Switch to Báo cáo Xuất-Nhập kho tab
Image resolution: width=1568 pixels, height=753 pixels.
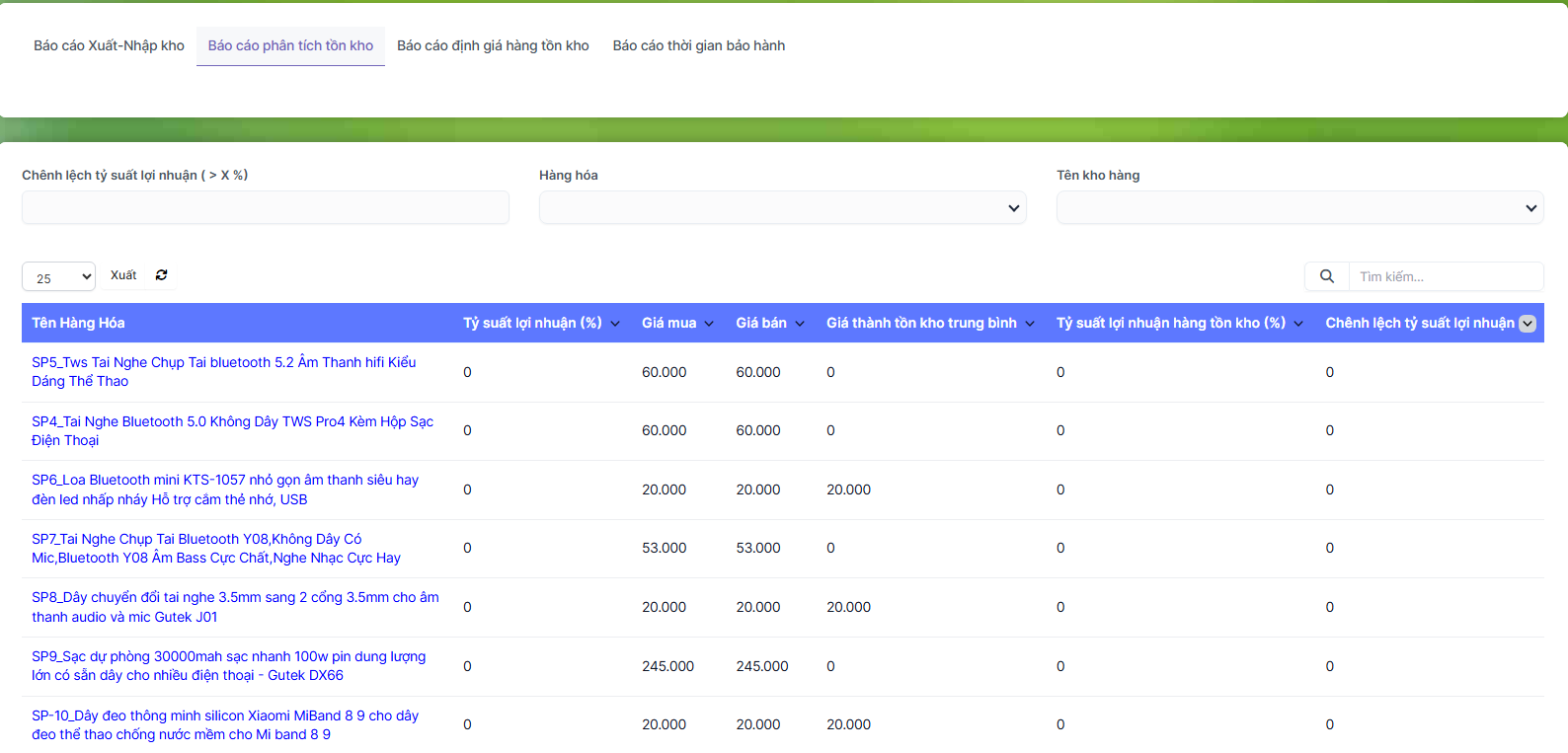pyautogui.click(x=109, y=45)
